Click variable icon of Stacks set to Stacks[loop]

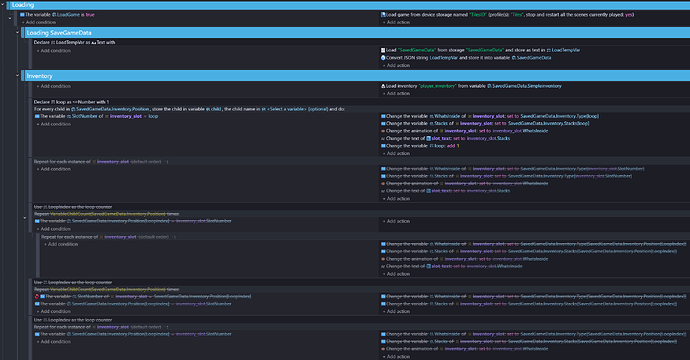coord(383,124)
